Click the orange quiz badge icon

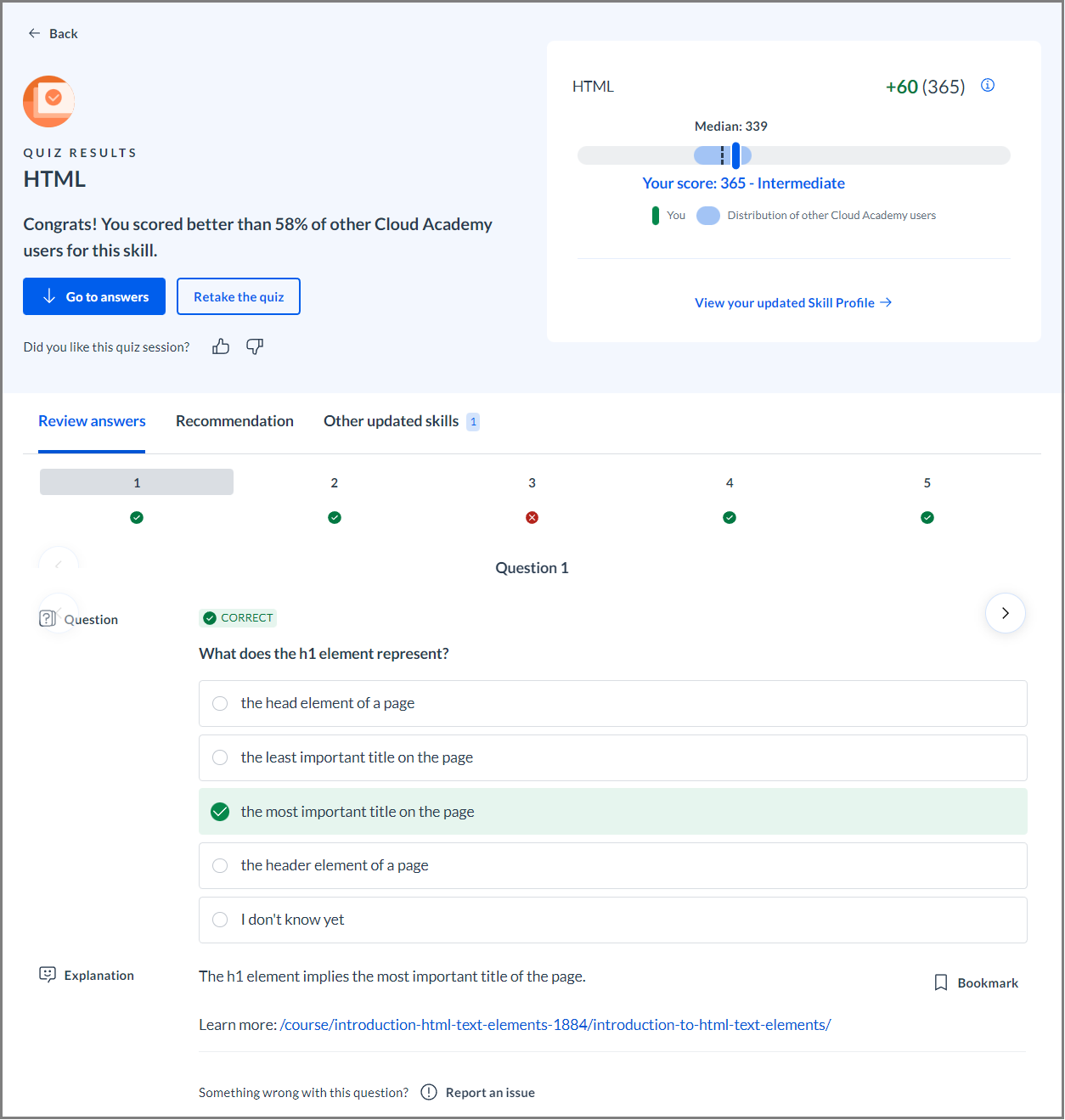pyautogui.click(x=48, y=101)
